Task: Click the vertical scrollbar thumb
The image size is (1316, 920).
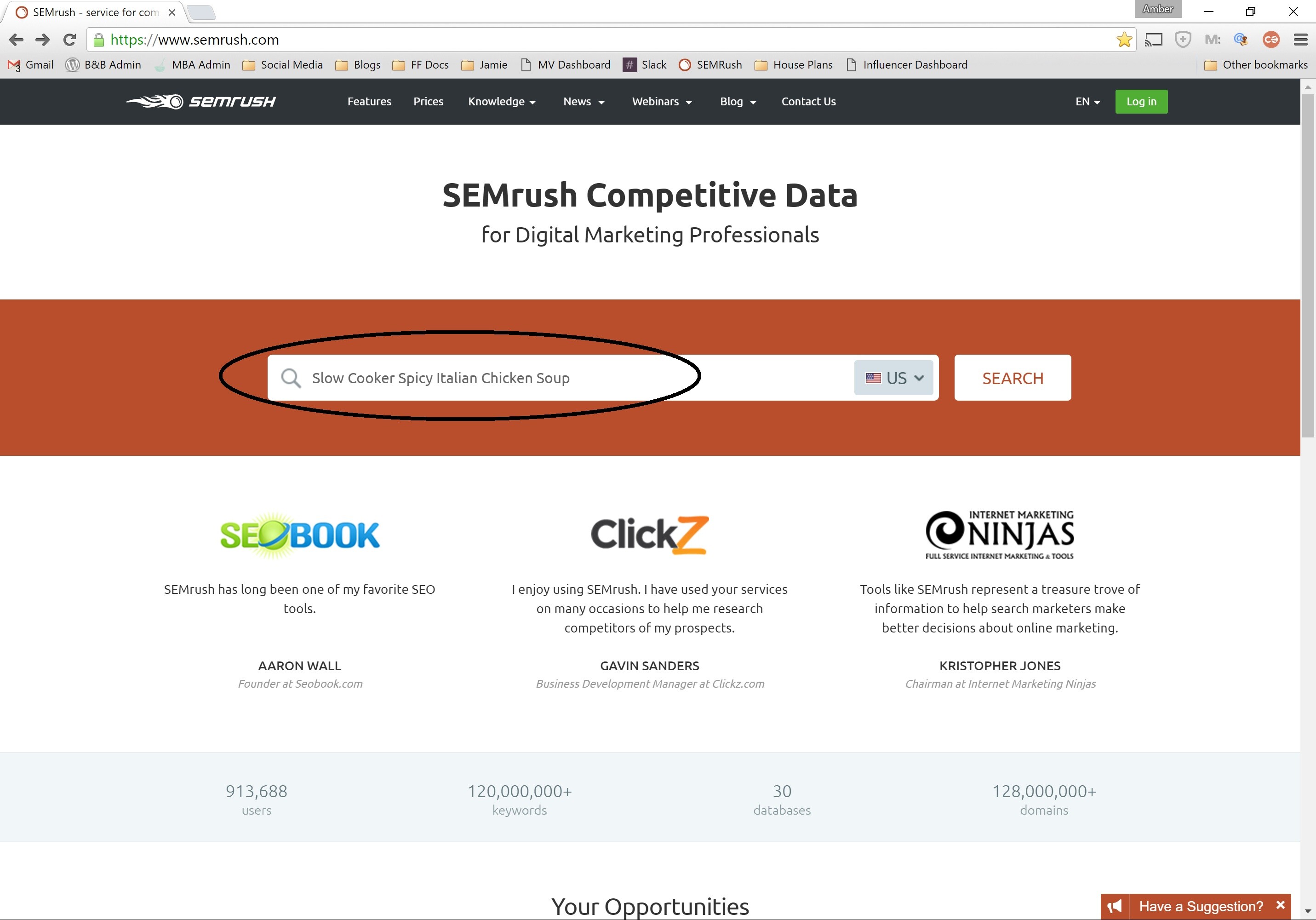Action: click(x=1308, y=265)
